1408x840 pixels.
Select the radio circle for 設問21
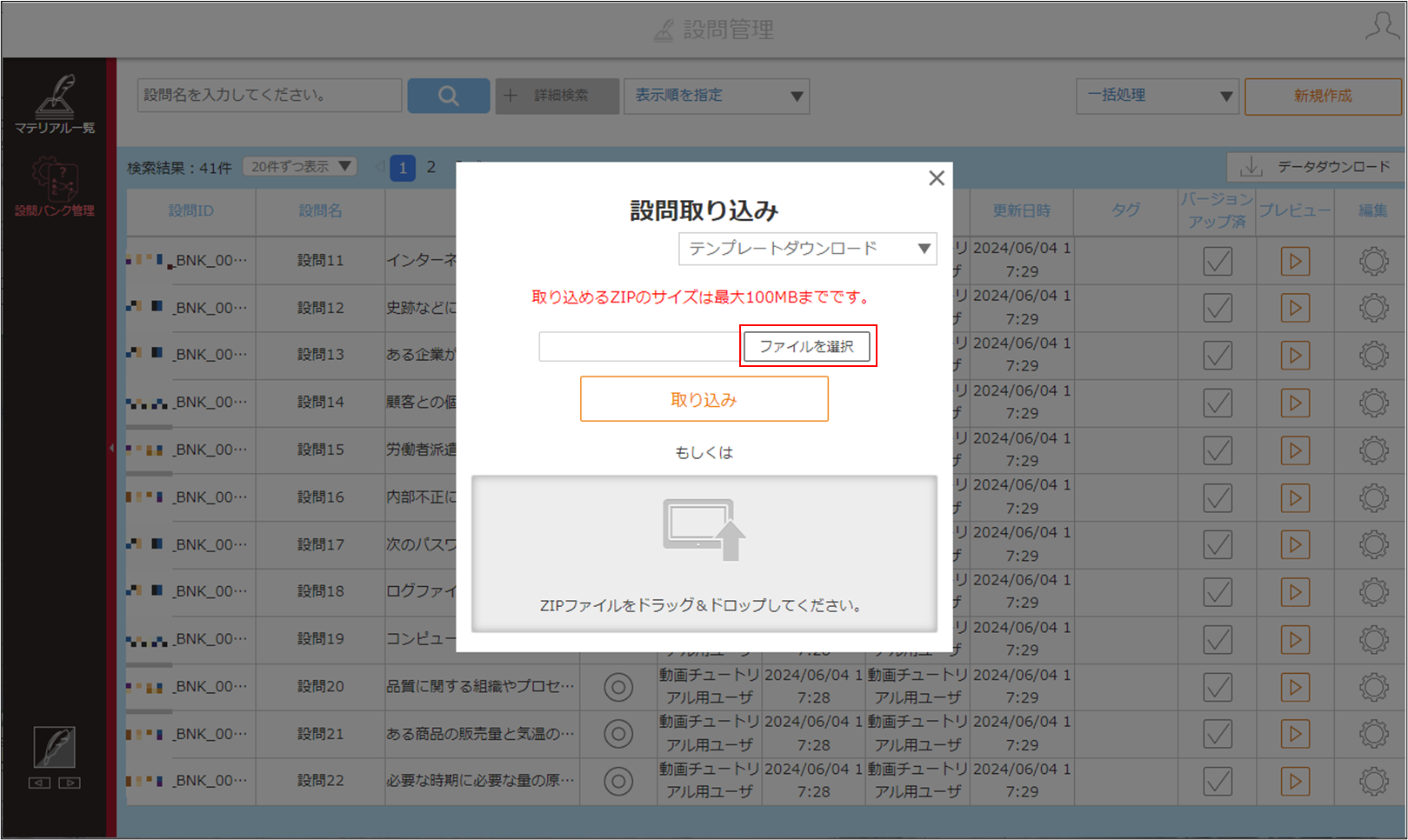point(618,734)
